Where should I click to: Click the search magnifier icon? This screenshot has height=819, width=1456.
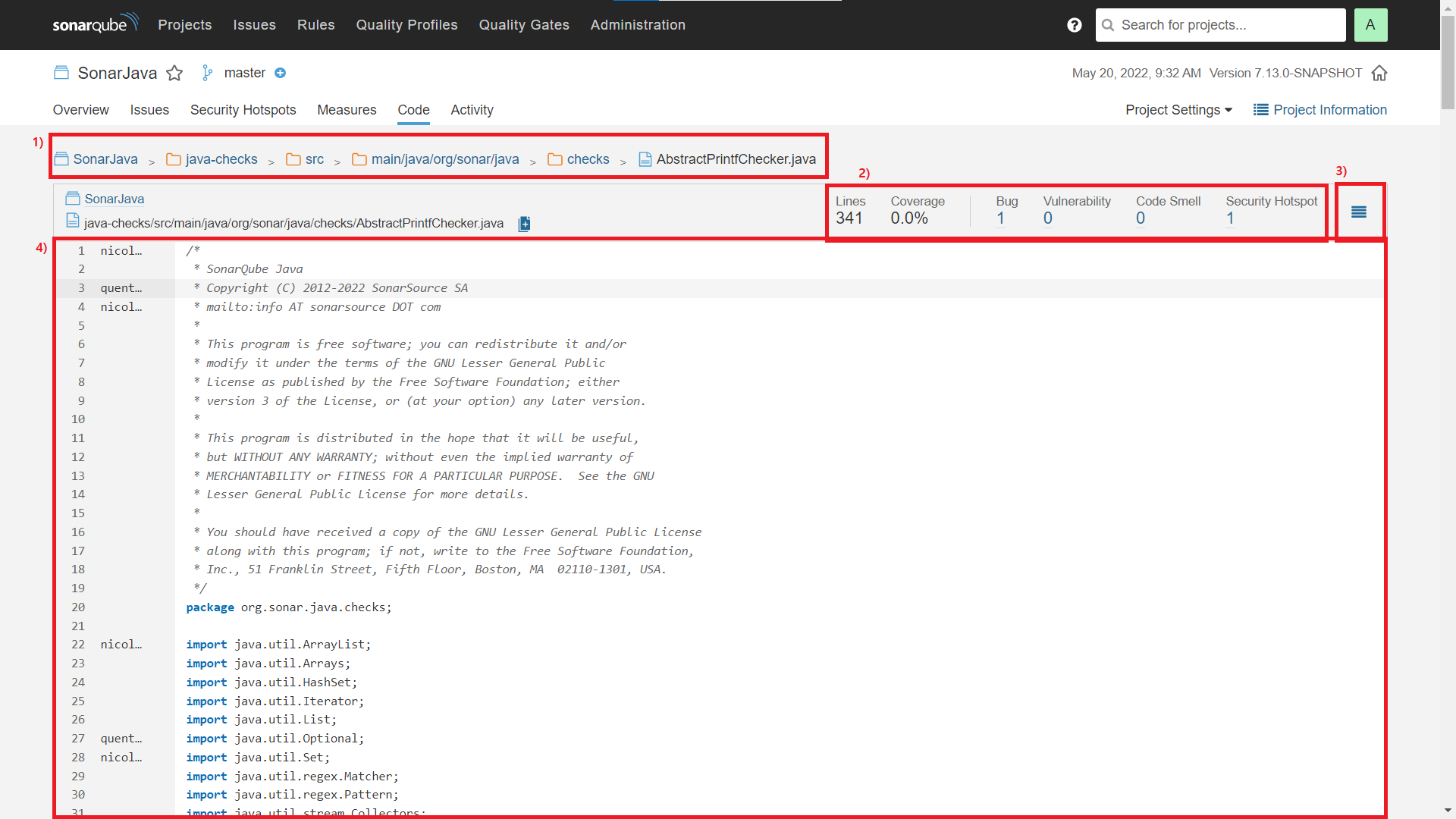[1108, 25]
